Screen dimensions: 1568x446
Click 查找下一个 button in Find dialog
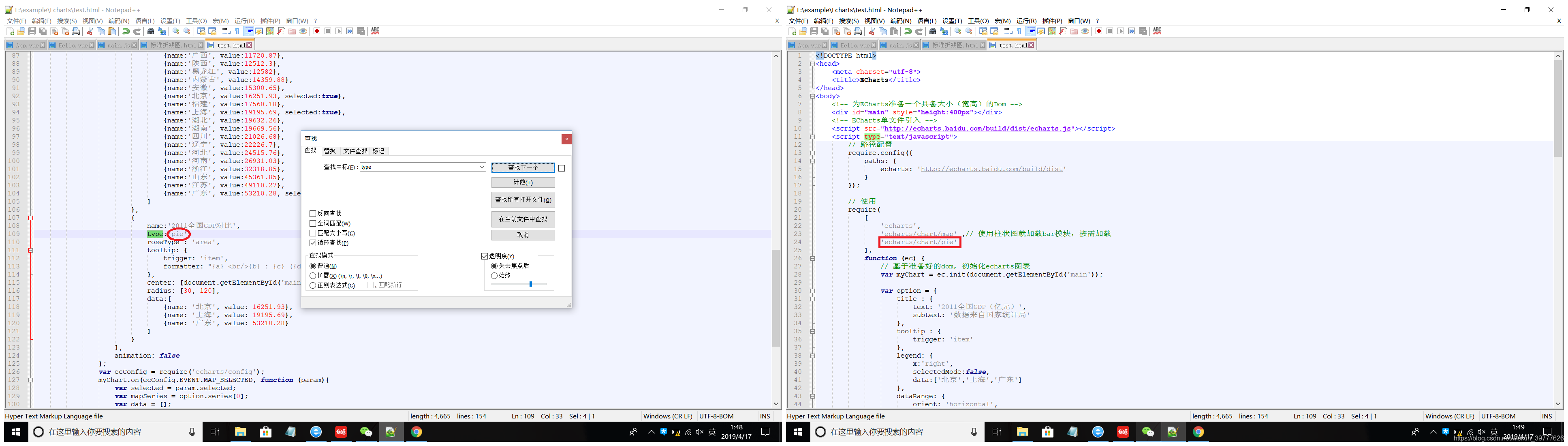(x=523, y=167)
